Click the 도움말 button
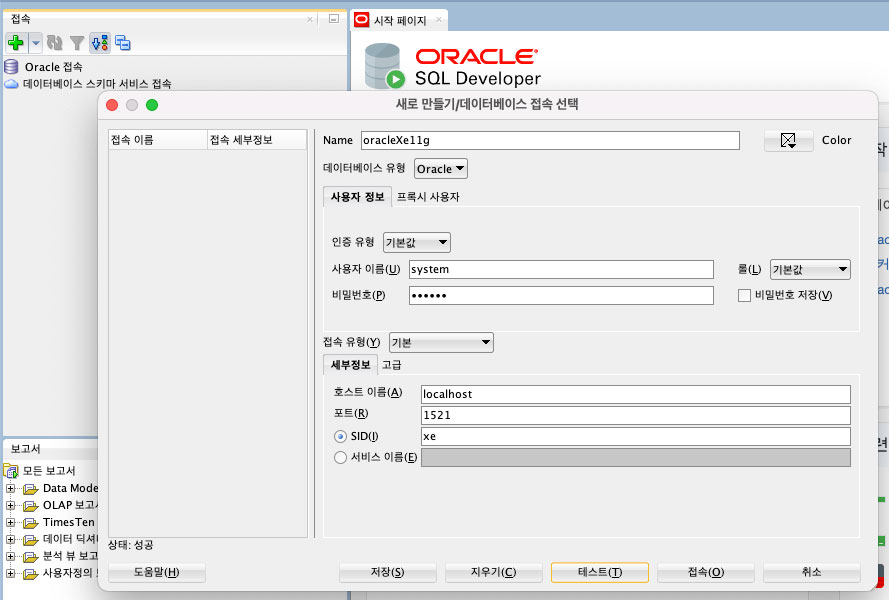 (156, 572)
